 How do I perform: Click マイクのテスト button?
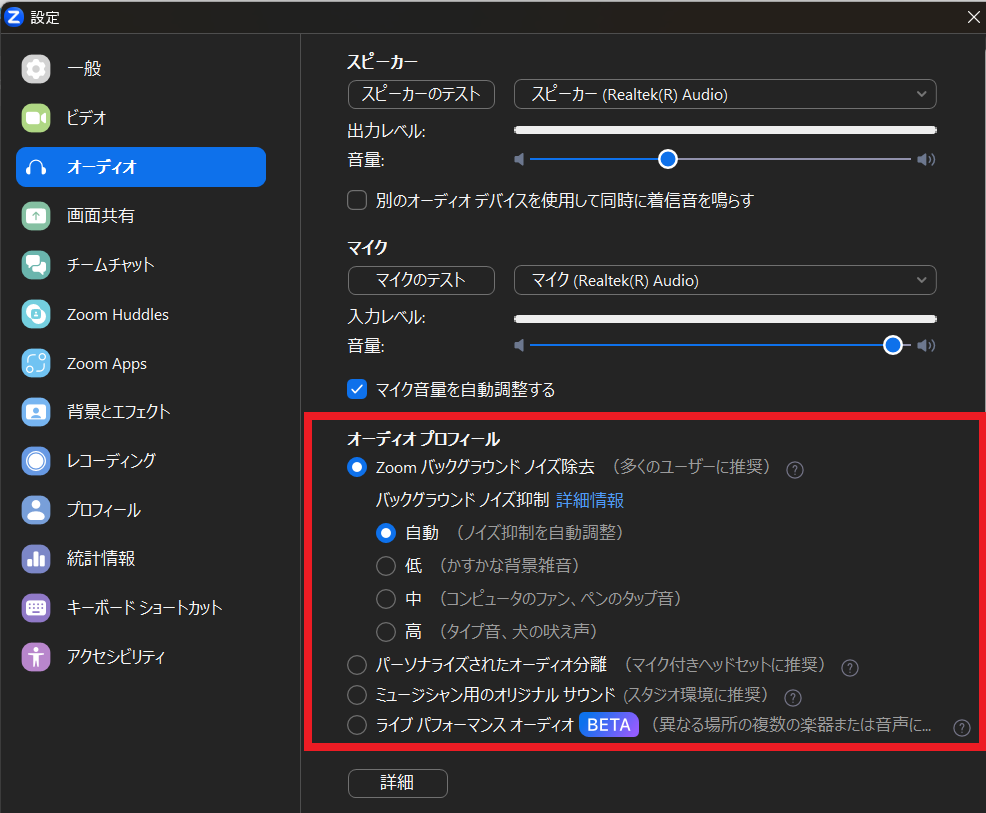(x=421, y=280)
